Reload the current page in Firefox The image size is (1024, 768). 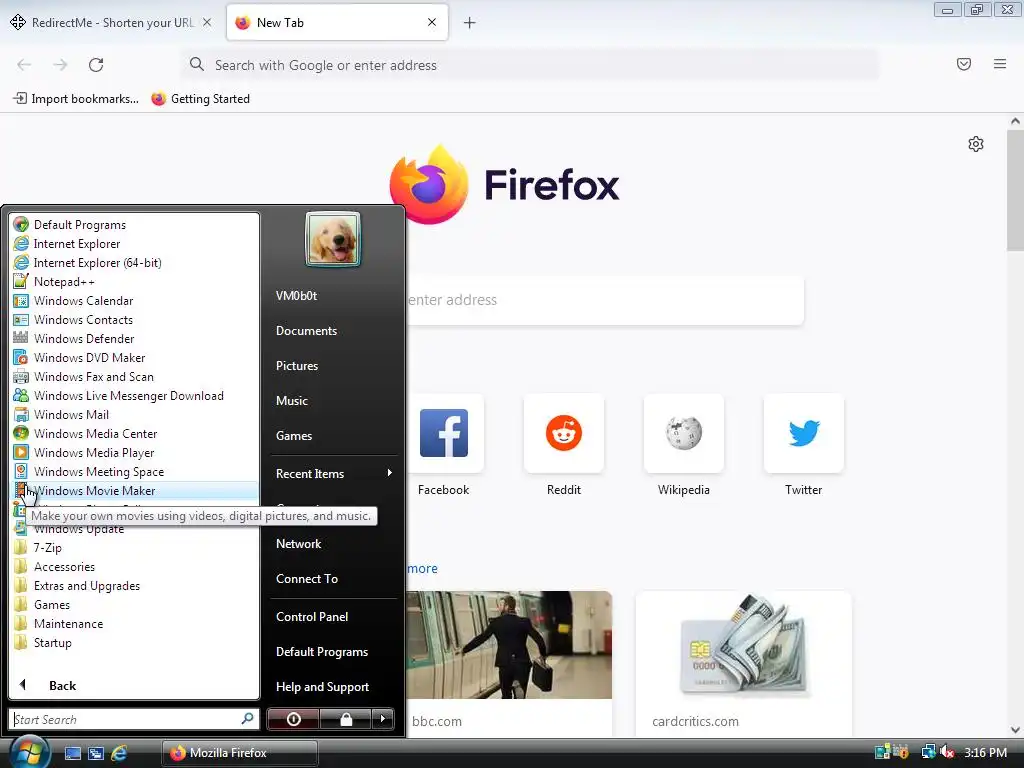96,65
